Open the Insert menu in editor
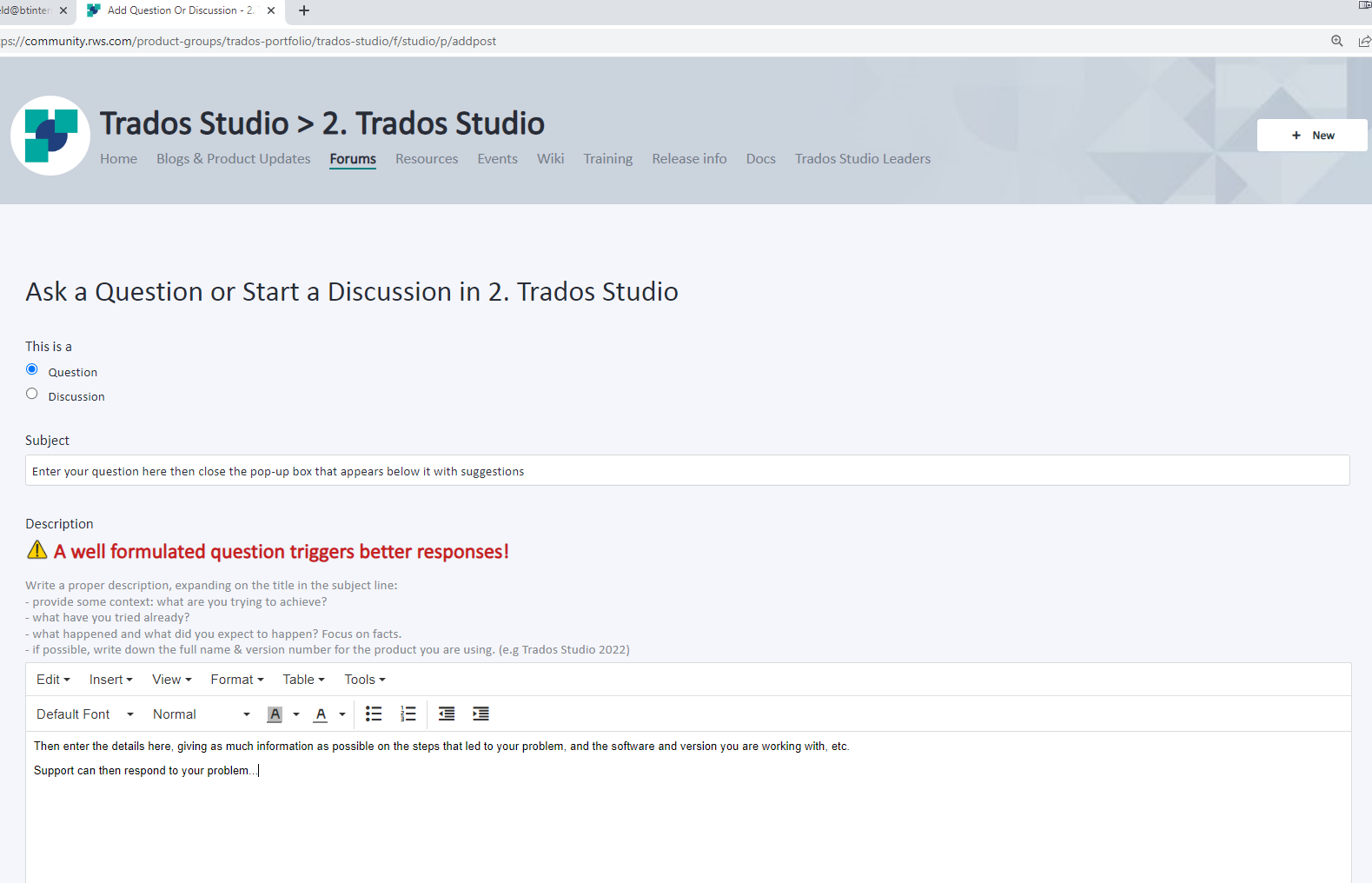The image size is (1372, 883). coord(110,680)
